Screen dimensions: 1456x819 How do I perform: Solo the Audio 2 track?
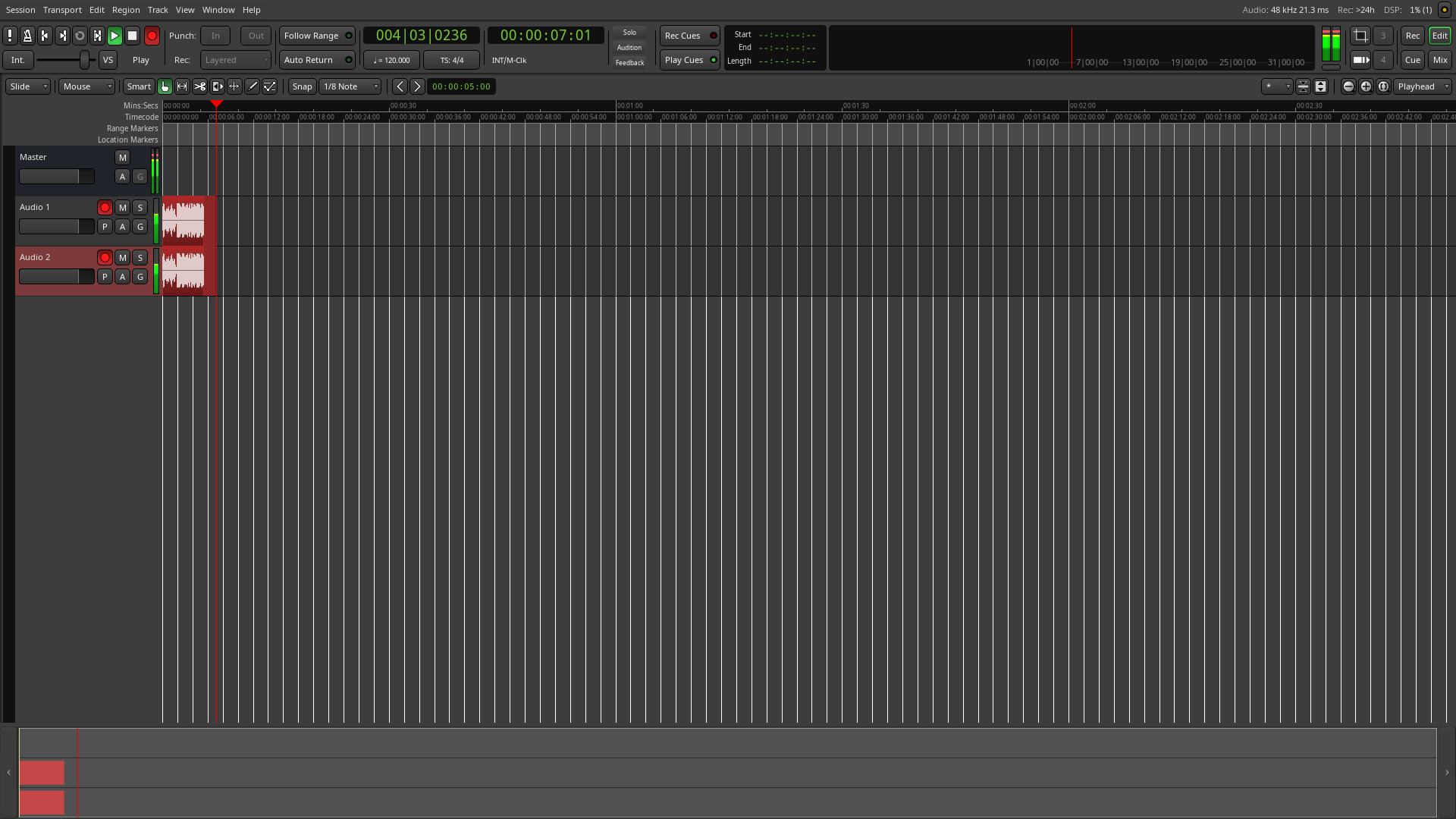coord(140,258)
